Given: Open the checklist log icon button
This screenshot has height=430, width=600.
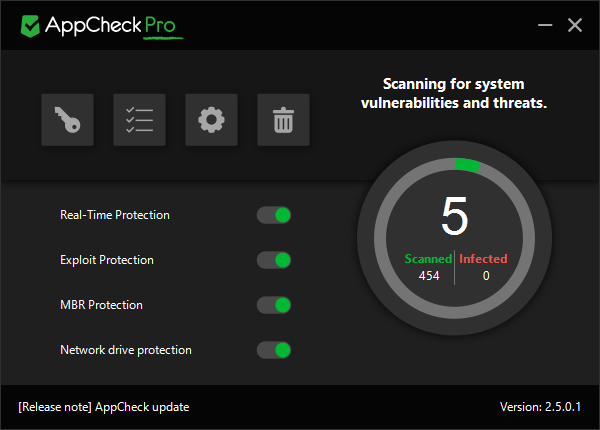Looking at the screenshot, I should click(139, 120).
